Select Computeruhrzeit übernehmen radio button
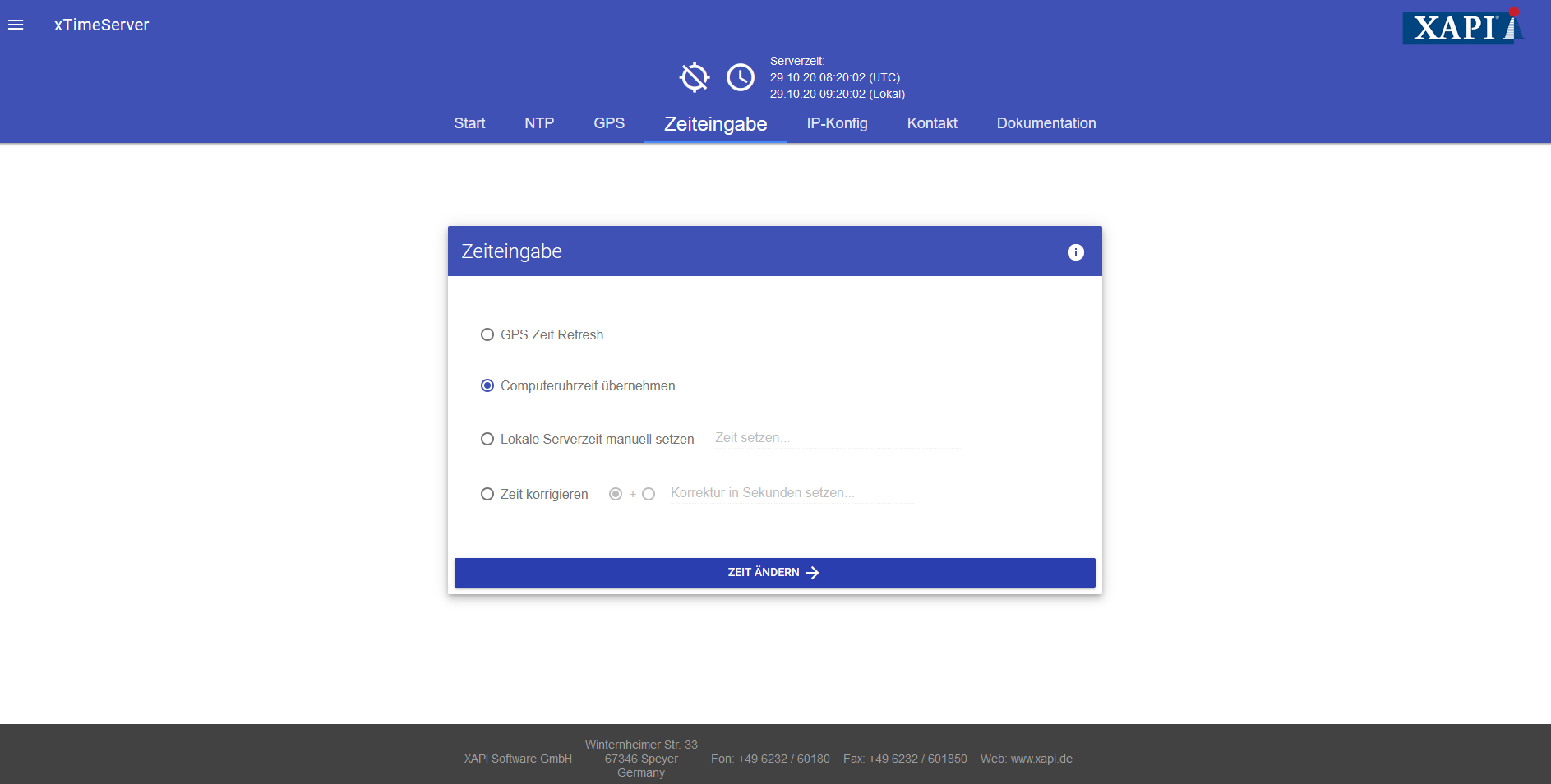This screenshot has width=1551, height=784. 487,385
